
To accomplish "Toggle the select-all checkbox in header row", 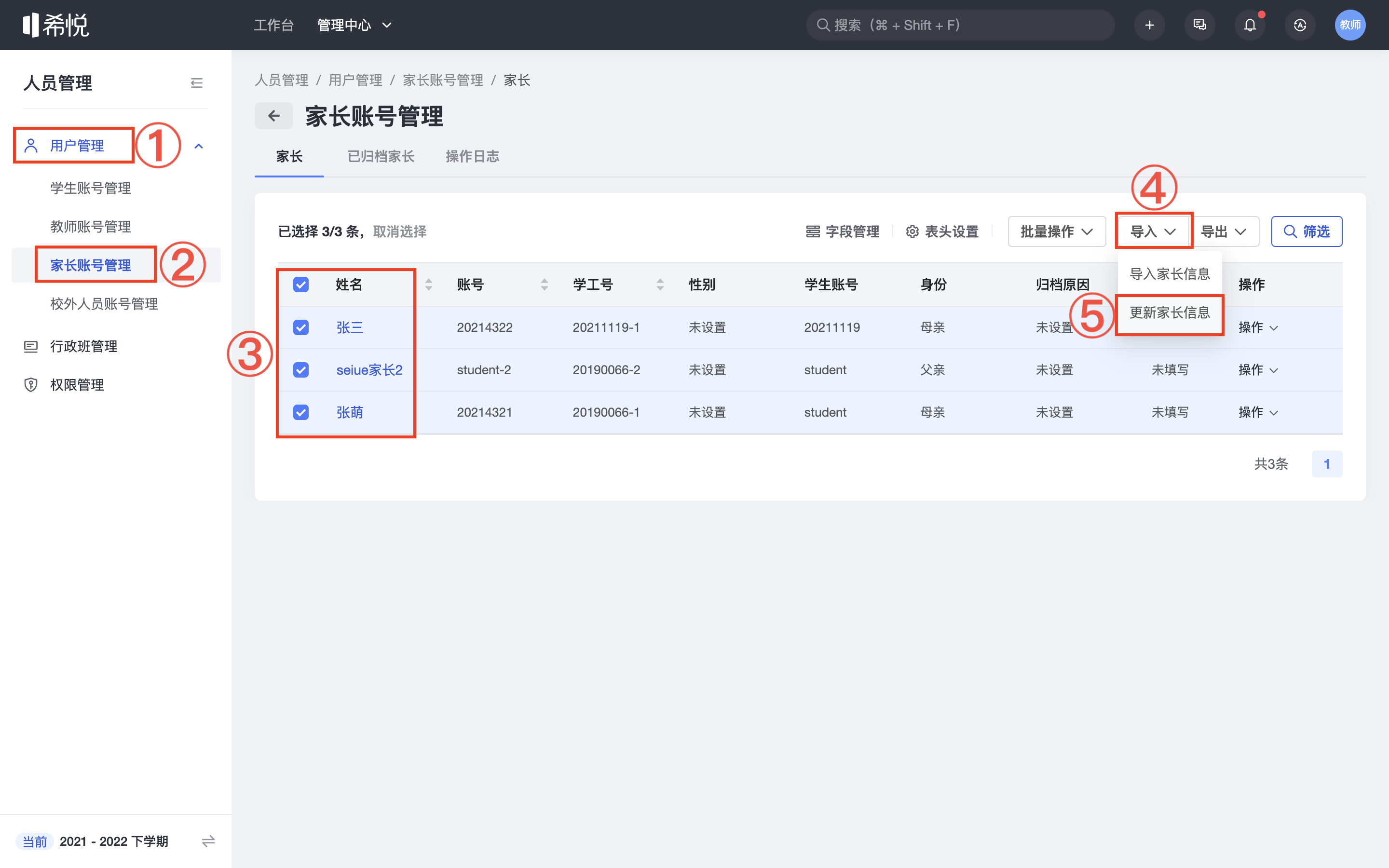I will pos(301,284).
